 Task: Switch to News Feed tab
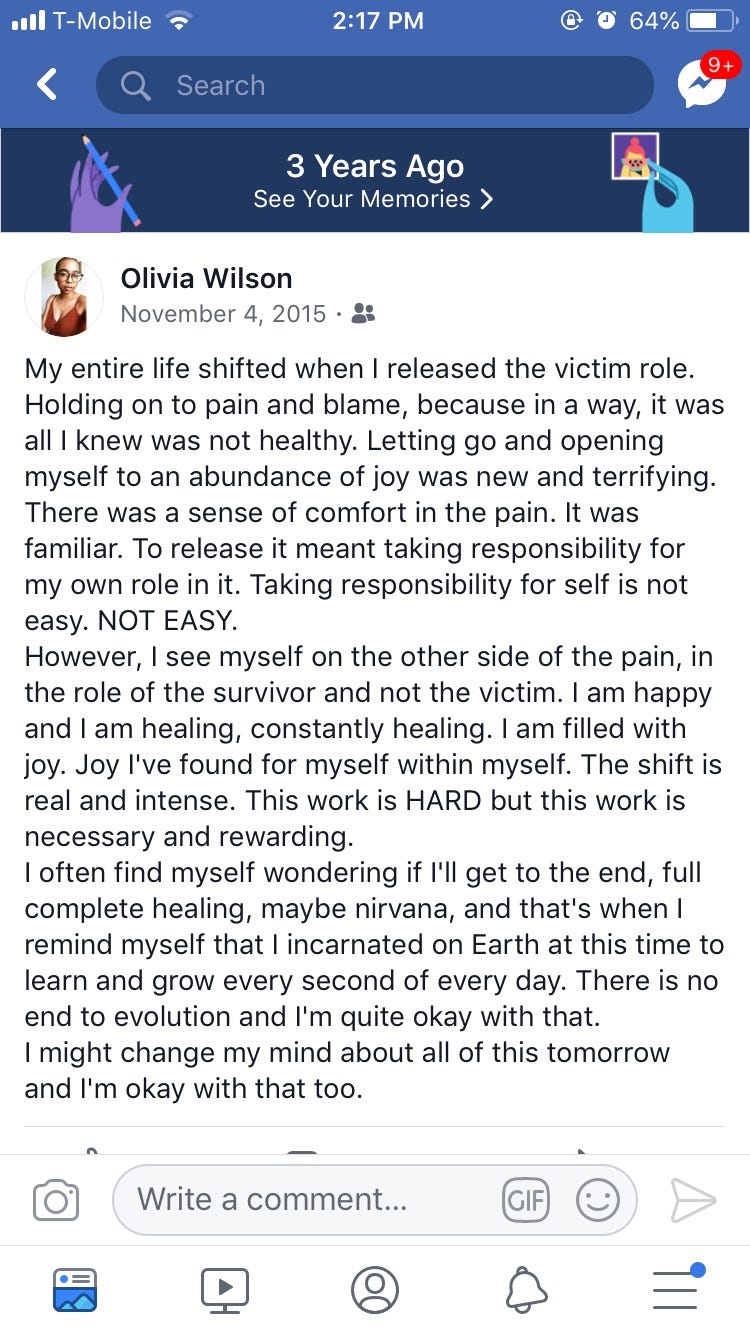click(75, 1290)
